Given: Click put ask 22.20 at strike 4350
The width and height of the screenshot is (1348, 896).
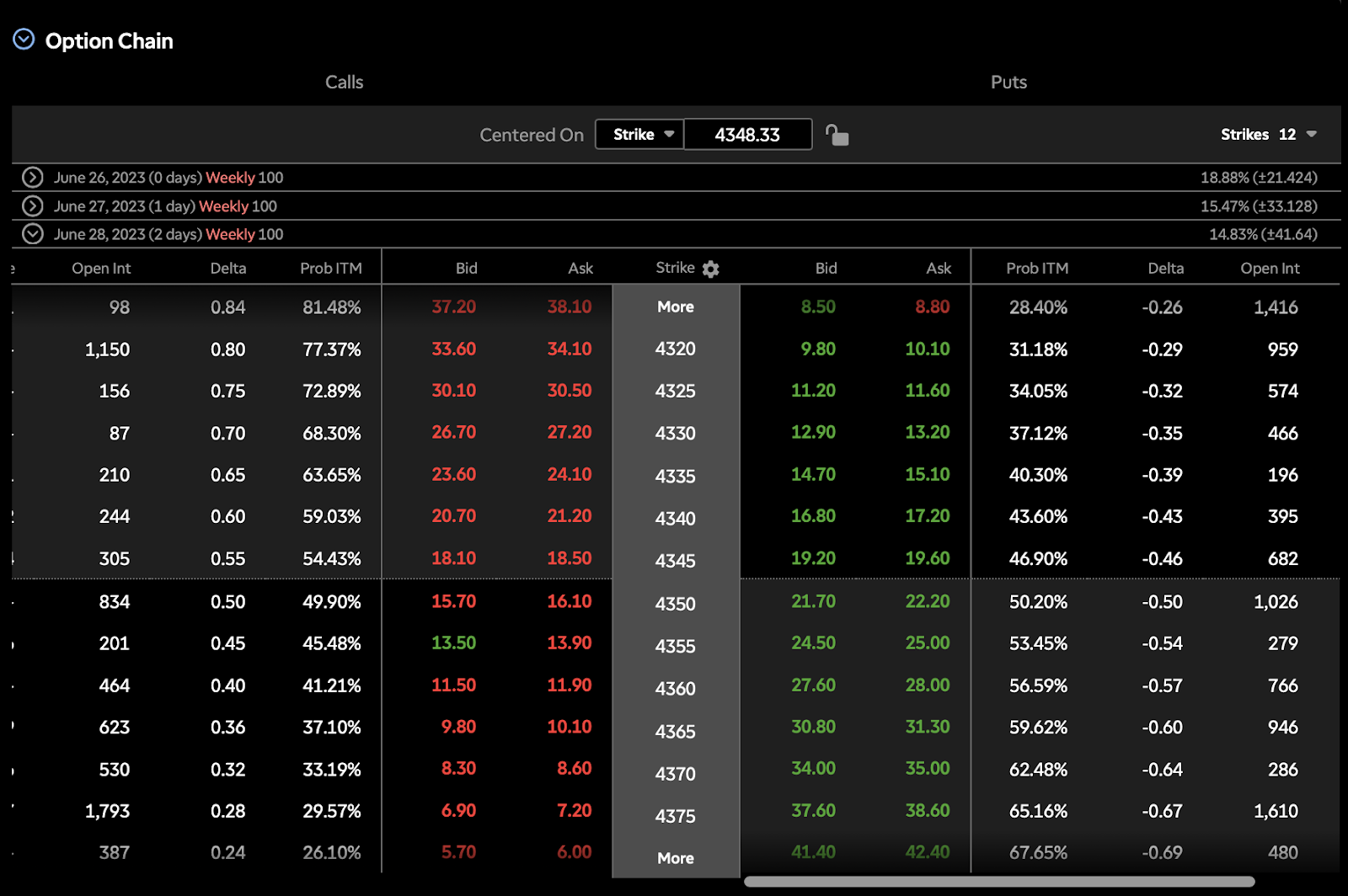Looking at the screenshot, I should pyautogui.click(x=928, y=601).
